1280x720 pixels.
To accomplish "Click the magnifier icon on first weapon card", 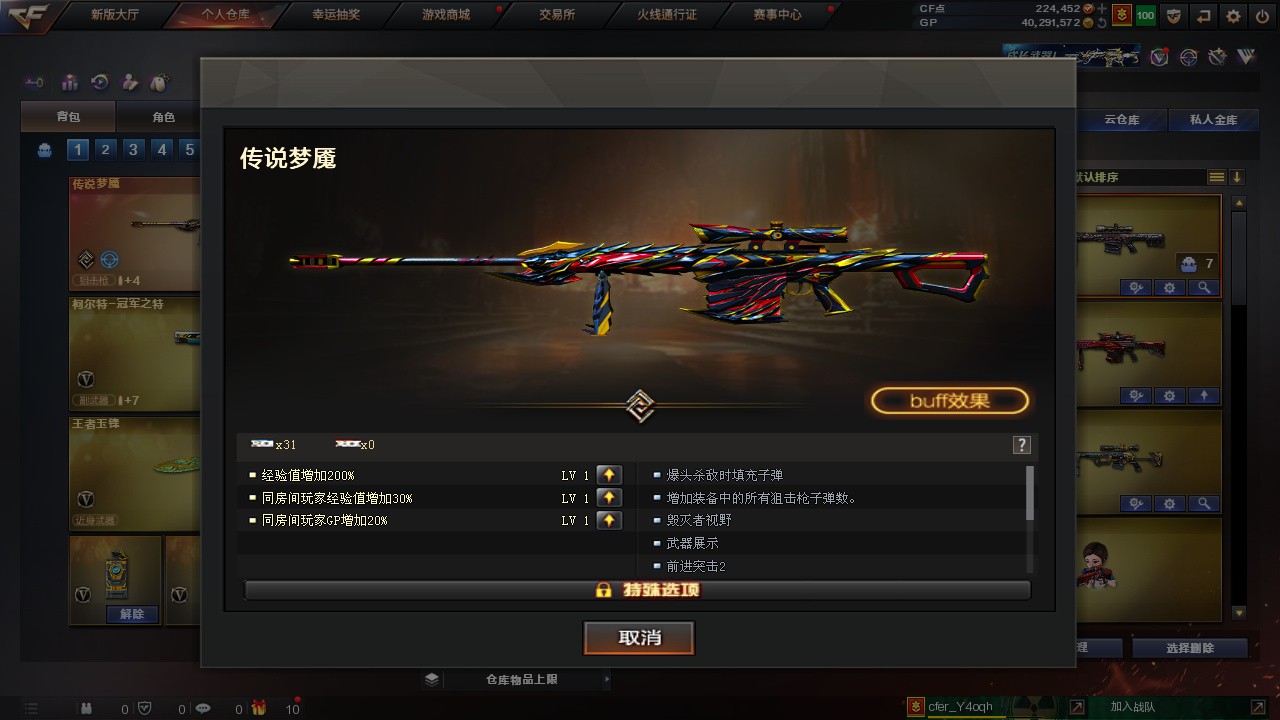I will click(1204, 287).
